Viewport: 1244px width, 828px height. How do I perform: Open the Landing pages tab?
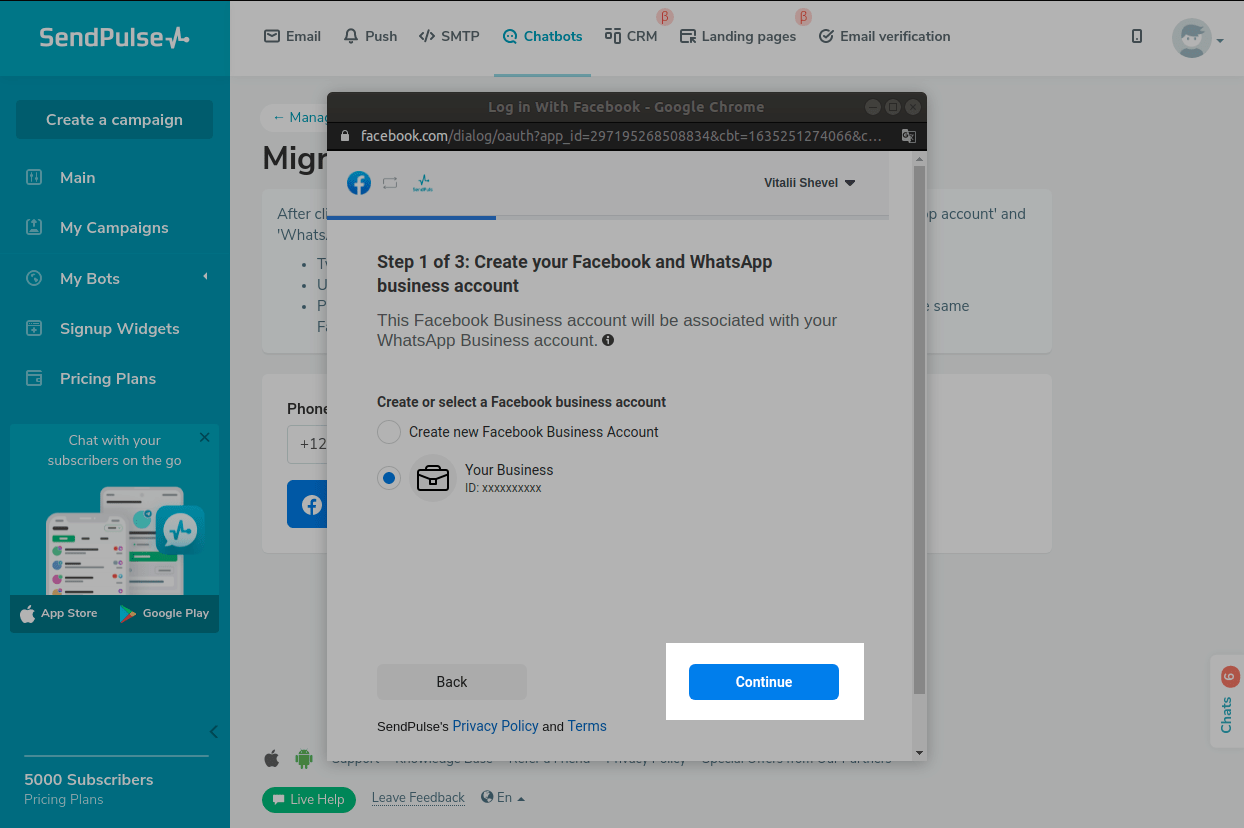[738, 36]
